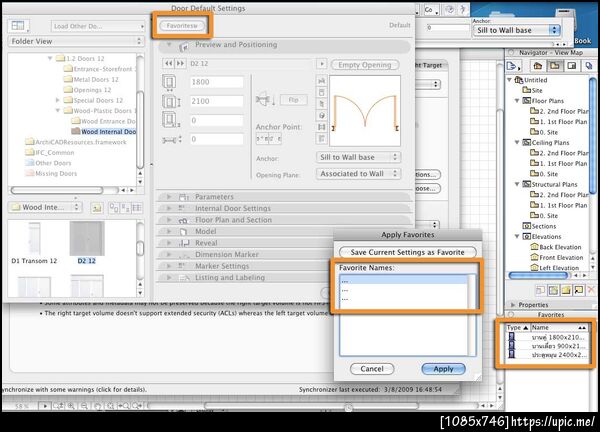Click the door width field showing 1800
Viewport: 600px width, 432px height.
(x=217, y=82)
